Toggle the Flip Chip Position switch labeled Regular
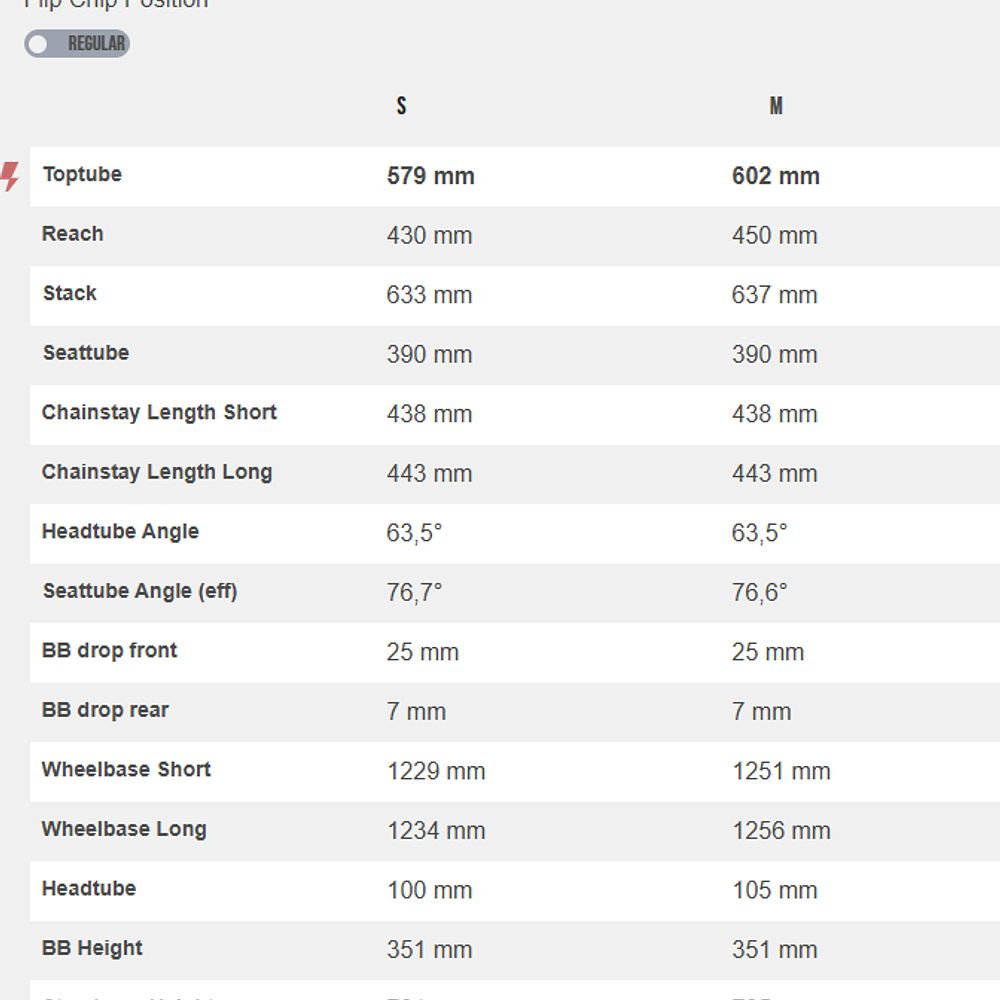Screen dimensions: 1000x1000 click(77, 44)
